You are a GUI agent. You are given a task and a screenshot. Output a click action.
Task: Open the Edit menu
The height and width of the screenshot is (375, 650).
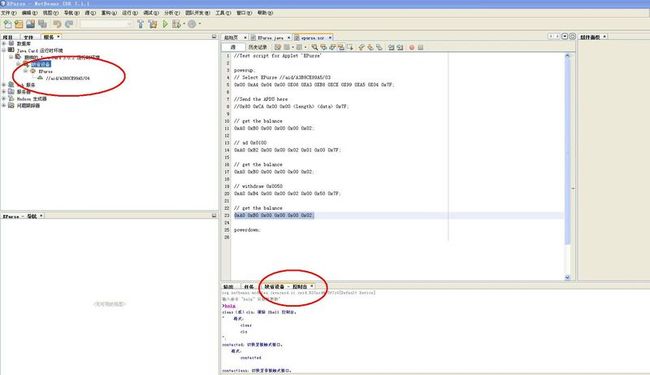point(29,13)
